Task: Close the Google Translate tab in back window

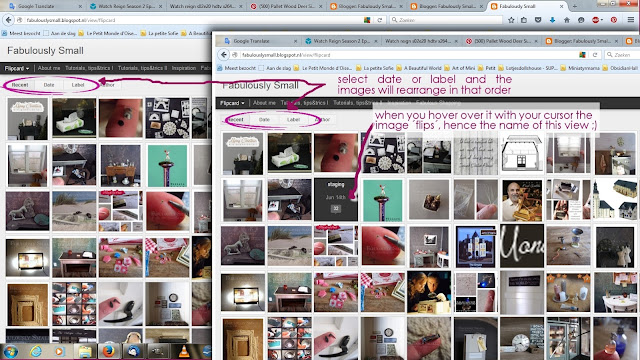Action: [80, 6]
